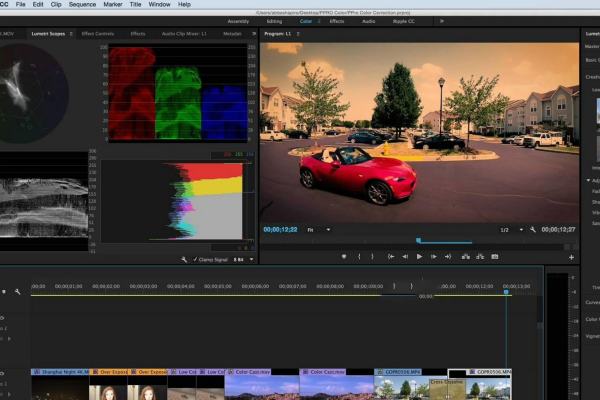Open Program monitor settings wrench

(535, 230)
